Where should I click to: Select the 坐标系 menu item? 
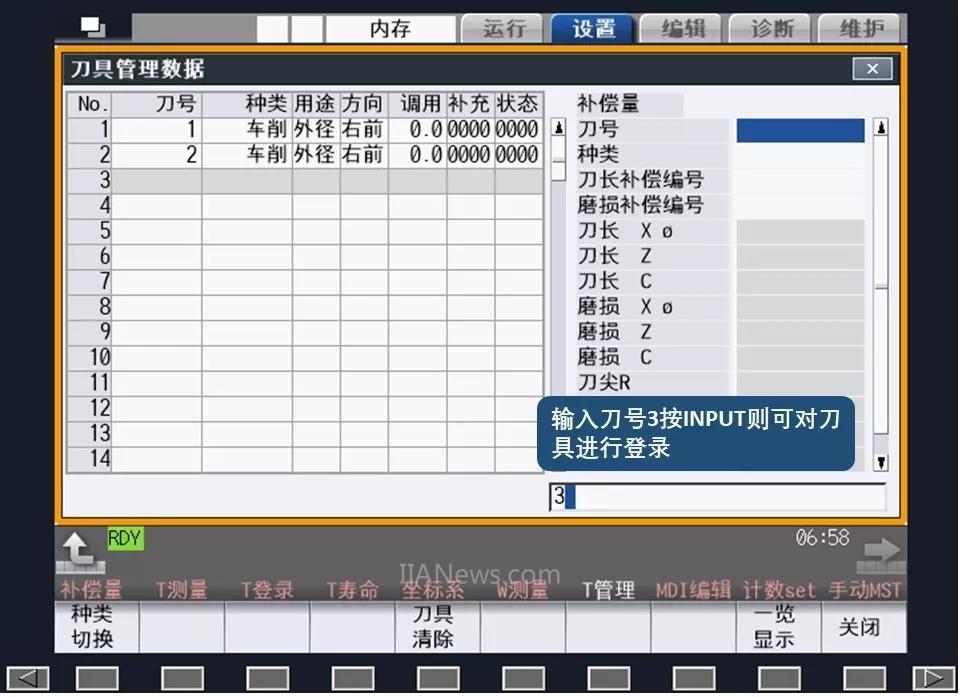click(x=432, y=590)
